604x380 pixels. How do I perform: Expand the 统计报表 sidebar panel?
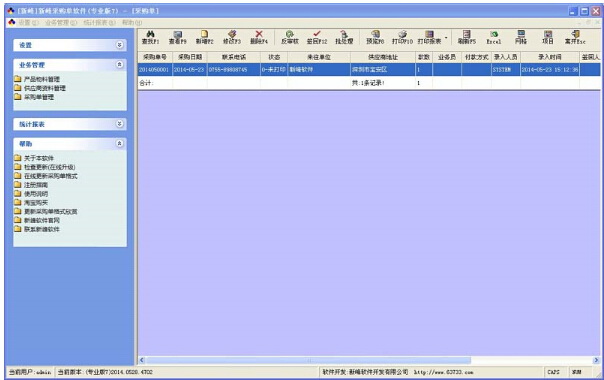coord(119,124)
